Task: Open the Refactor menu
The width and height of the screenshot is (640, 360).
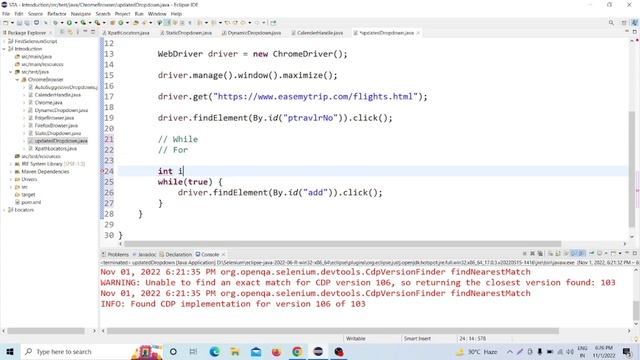Action: click(x=57, y=14)
